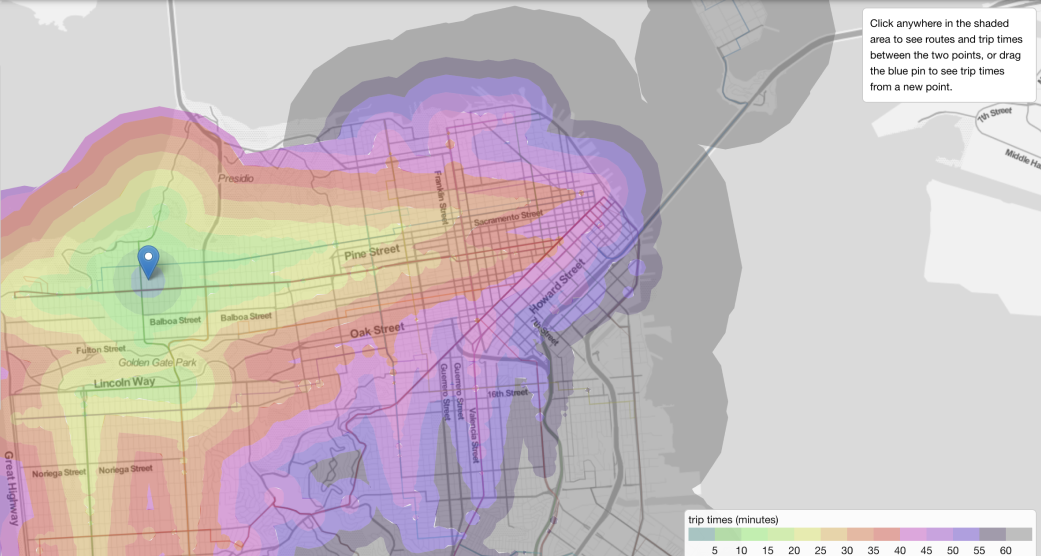Click the Presidio label on the map
Screen dimensions: 1041x556
[x=236, y=178]
